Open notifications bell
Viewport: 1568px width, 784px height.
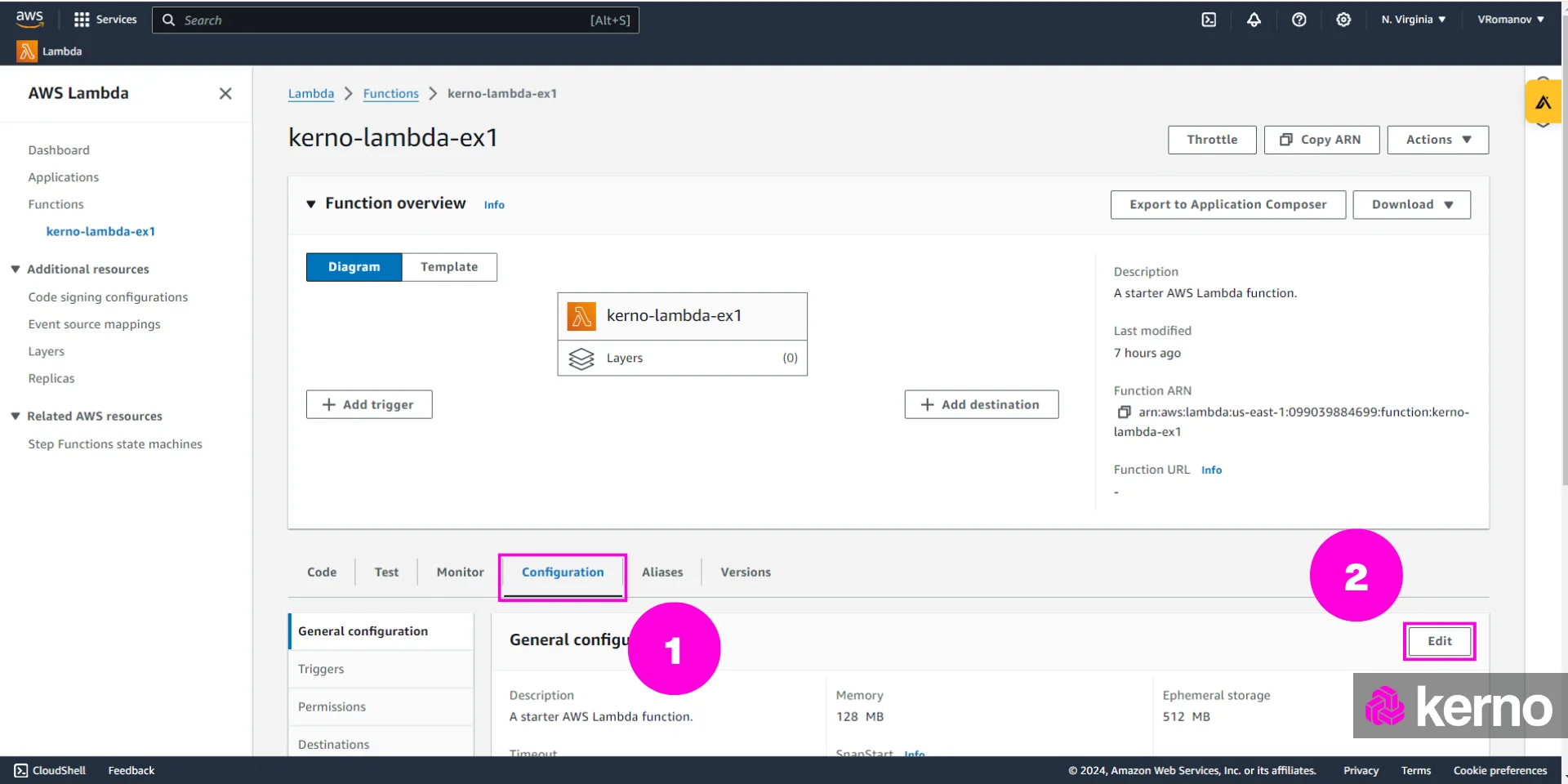tap(1254, 20)
